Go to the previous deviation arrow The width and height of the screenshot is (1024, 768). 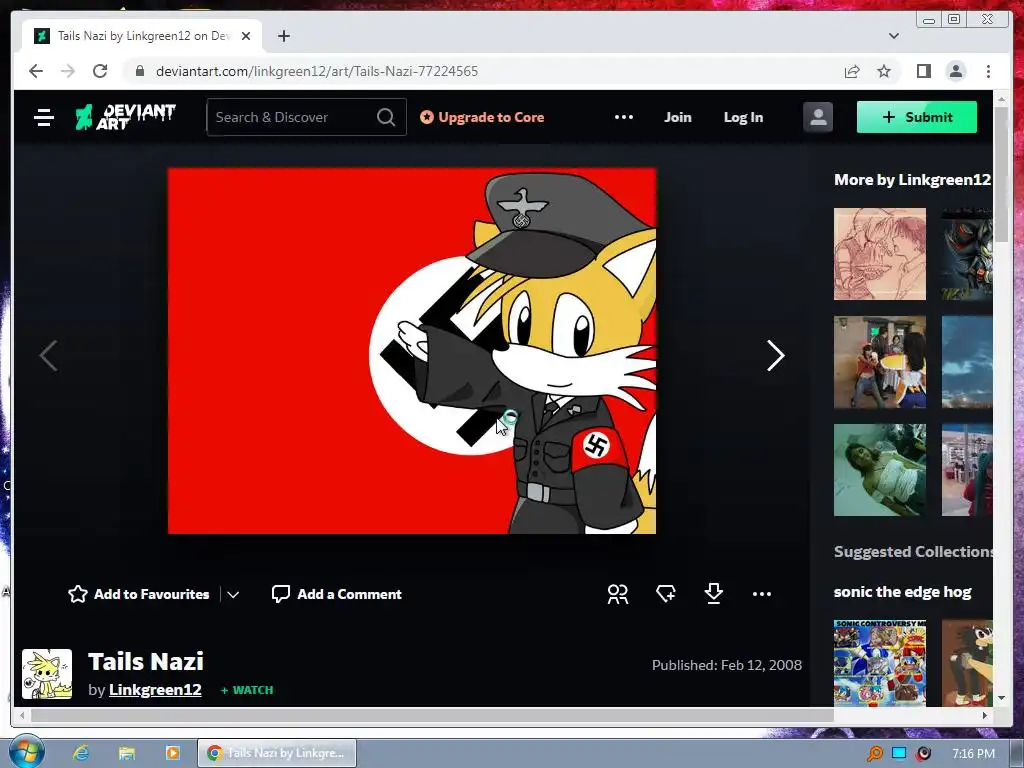pyautogui.click(x=49, y=356)
